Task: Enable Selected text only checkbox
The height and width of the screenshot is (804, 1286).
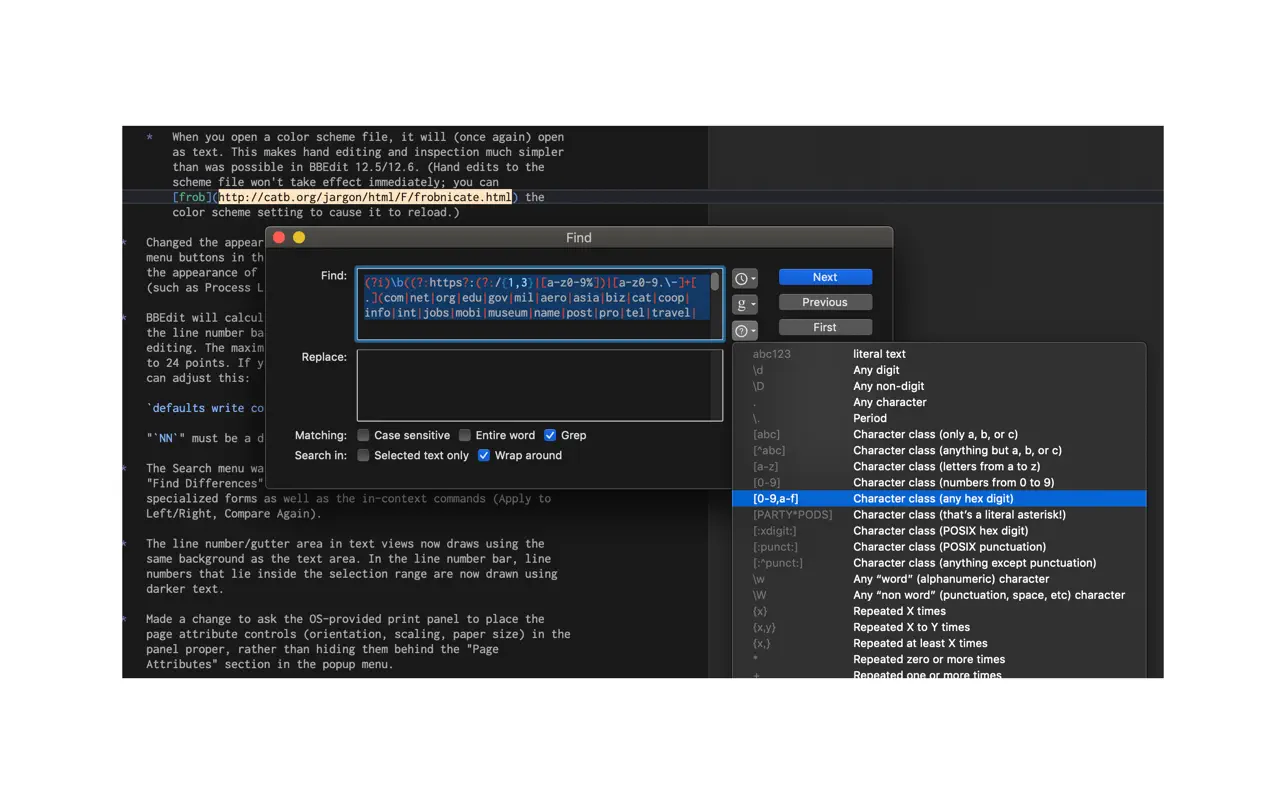Action: (364, 455)
